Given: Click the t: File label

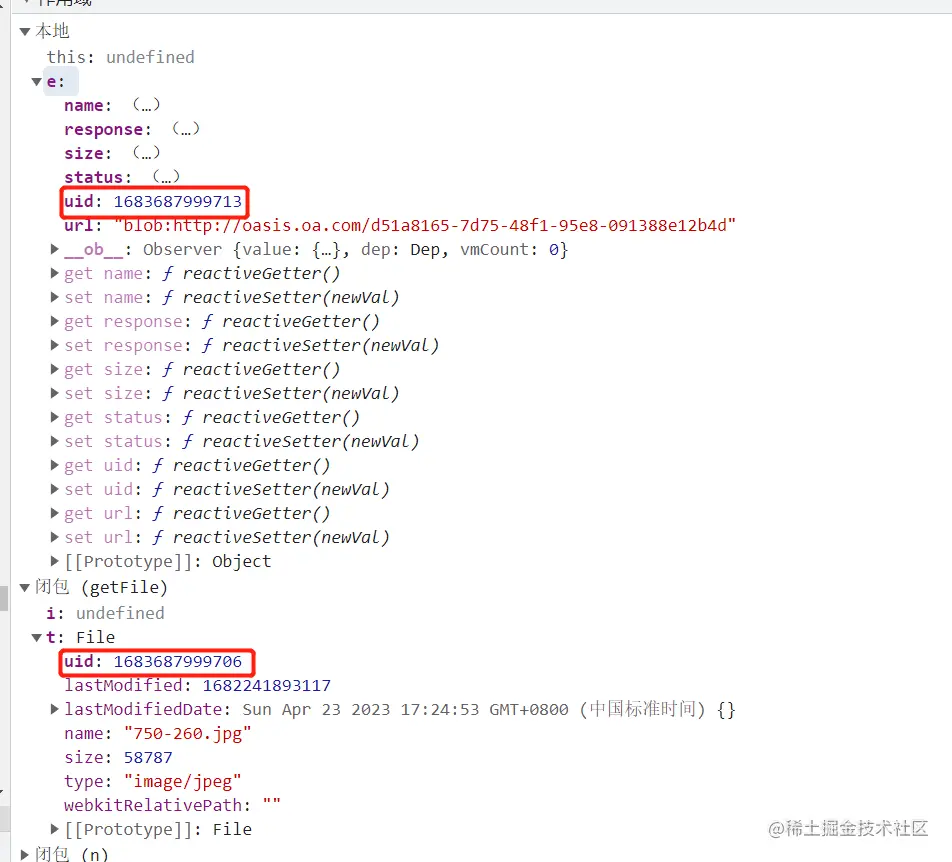Looking at the screenshot, I should pyautogui.click(x=80, y=637).
